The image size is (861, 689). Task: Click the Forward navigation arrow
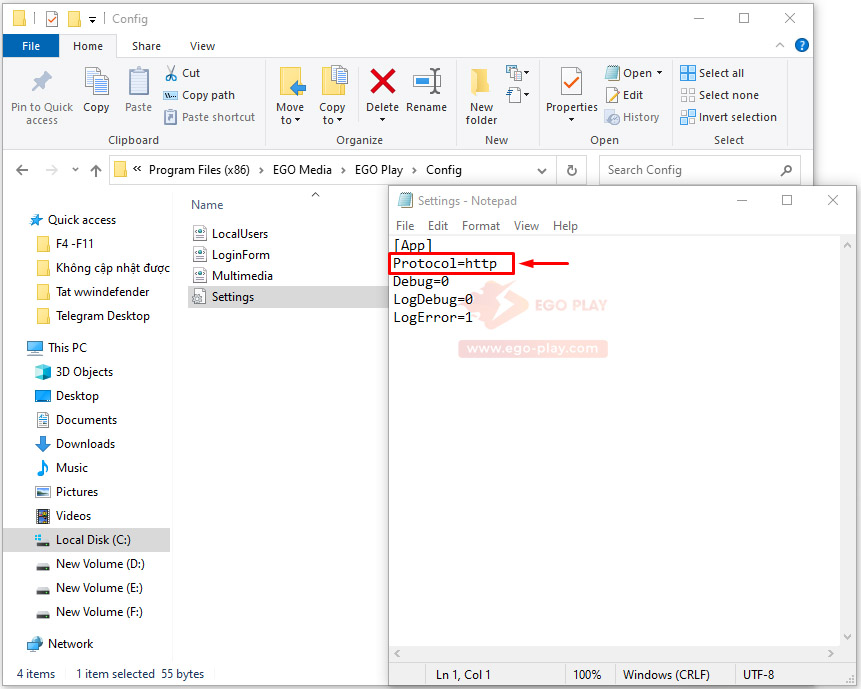(52, 170)
